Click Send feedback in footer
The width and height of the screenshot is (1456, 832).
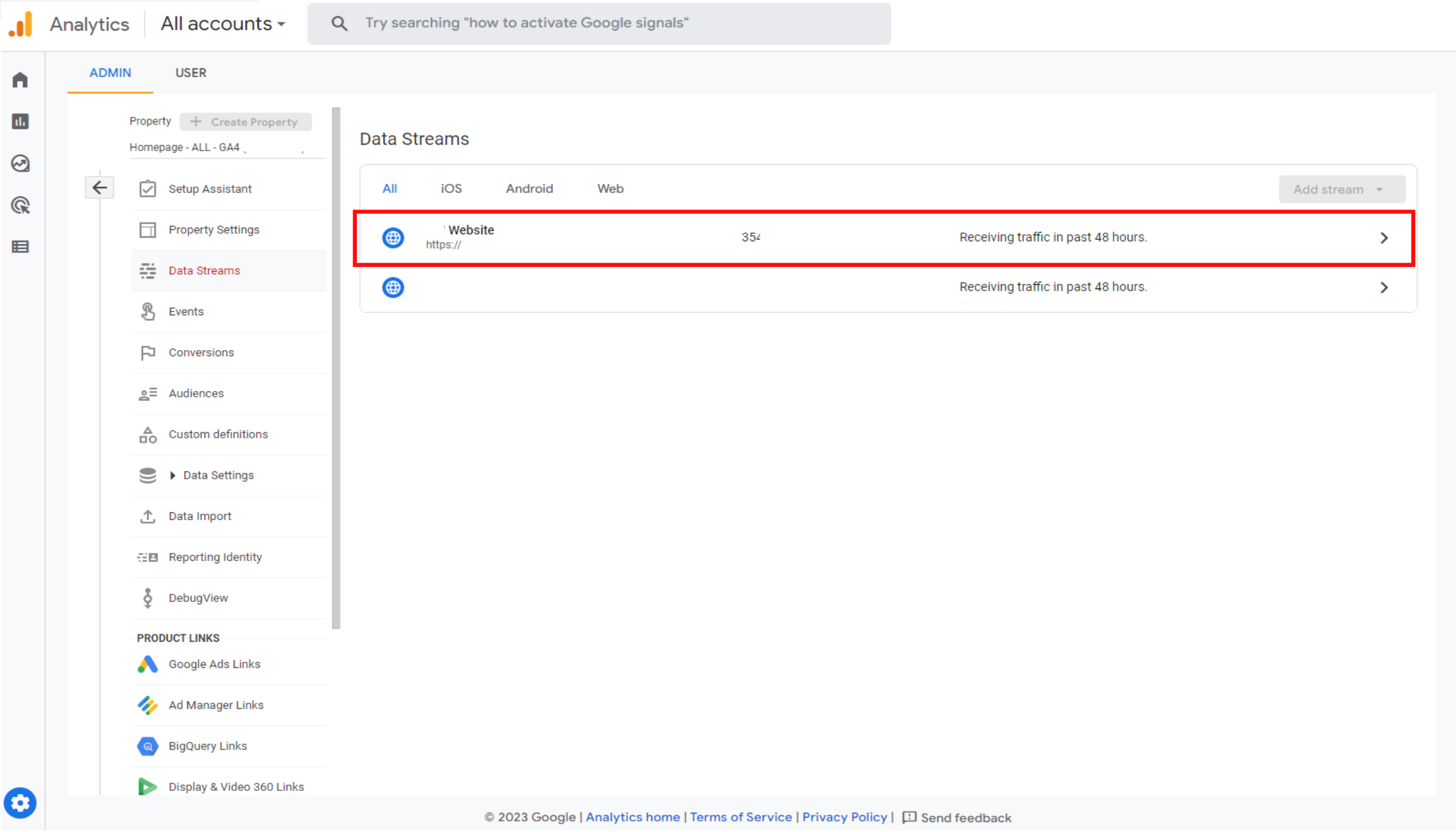coord(957,818)
